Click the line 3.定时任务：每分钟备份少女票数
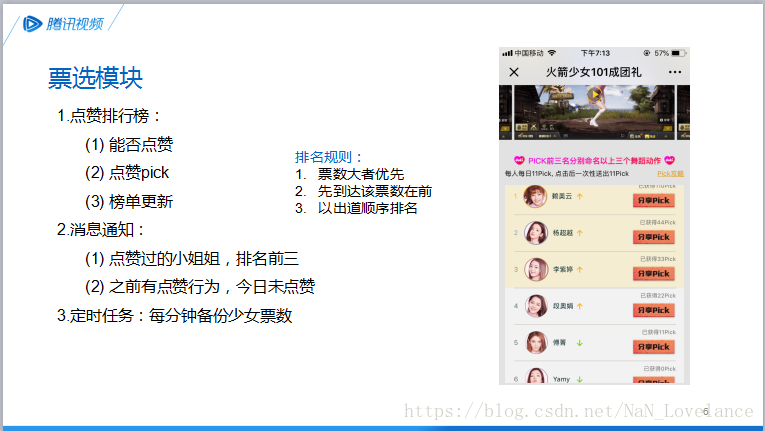 point(175,315)
